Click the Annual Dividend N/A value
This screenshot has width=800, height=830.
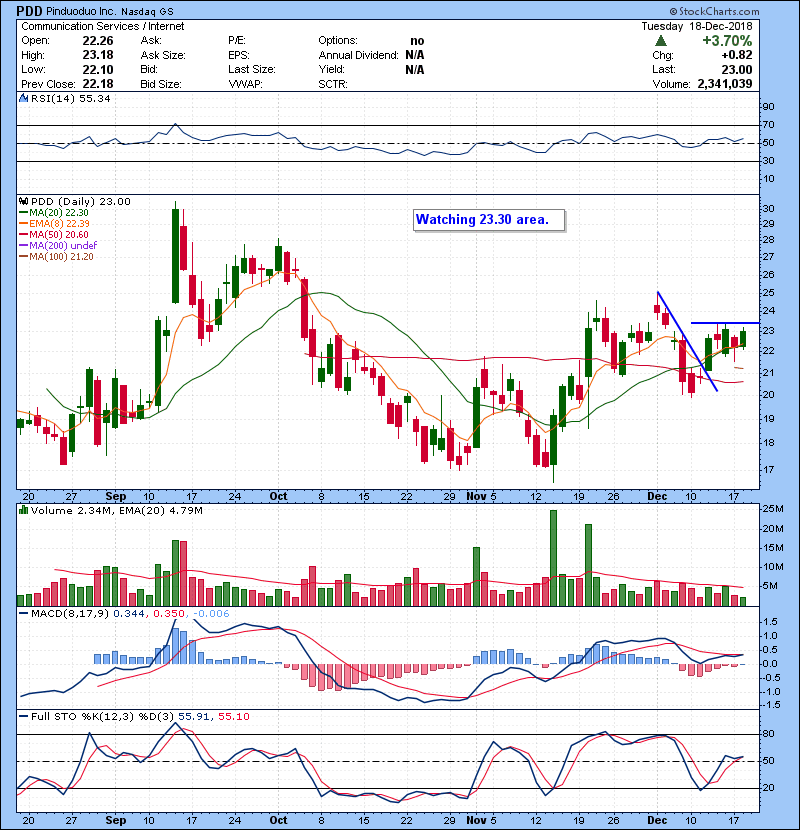[415, 55]
